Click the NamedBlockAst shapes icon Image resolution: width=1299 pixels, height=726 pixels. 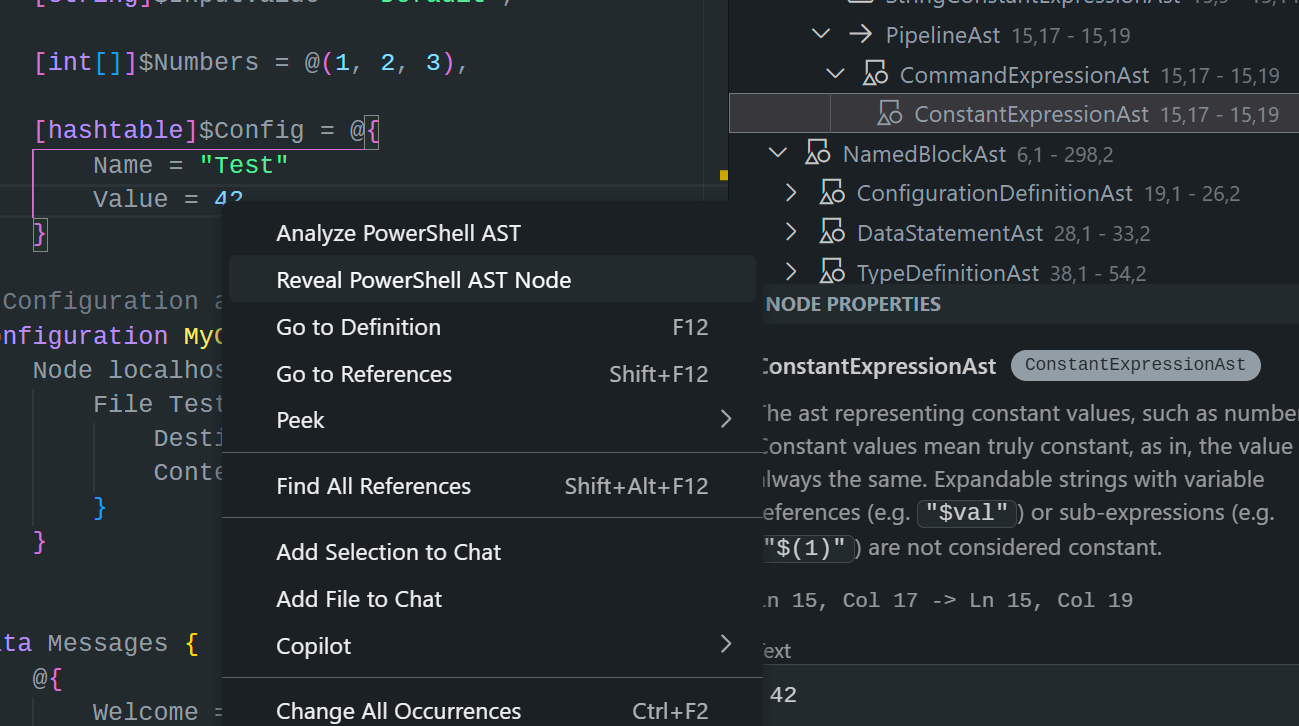click(x=818, y=154)
